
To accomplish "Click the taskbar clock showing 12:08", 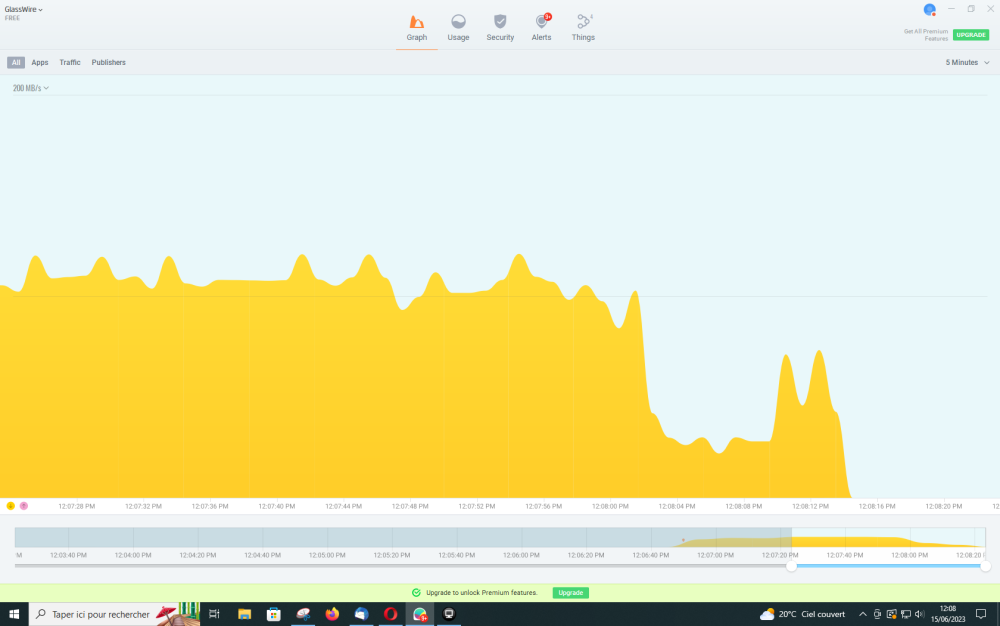I will [x=948, y=614].
